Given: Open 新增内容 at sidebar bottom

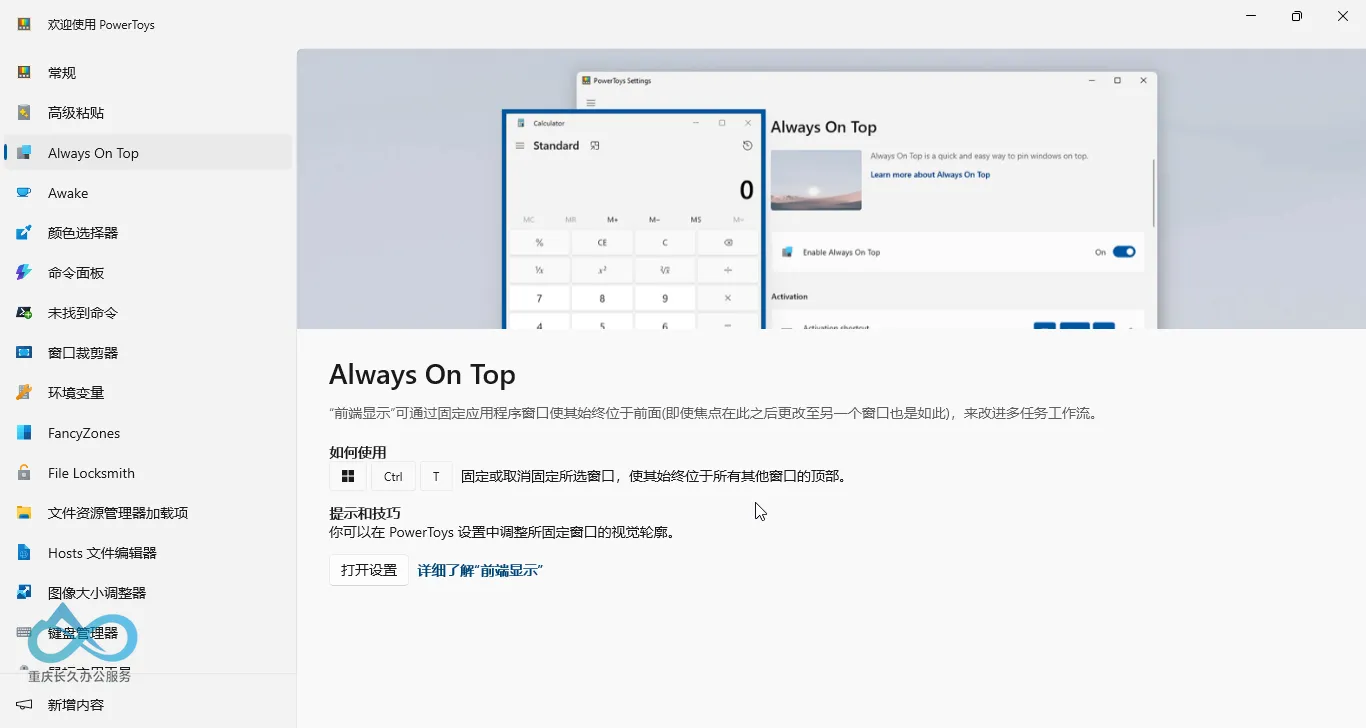Looking at the screenshot, I should pos(148,705).
